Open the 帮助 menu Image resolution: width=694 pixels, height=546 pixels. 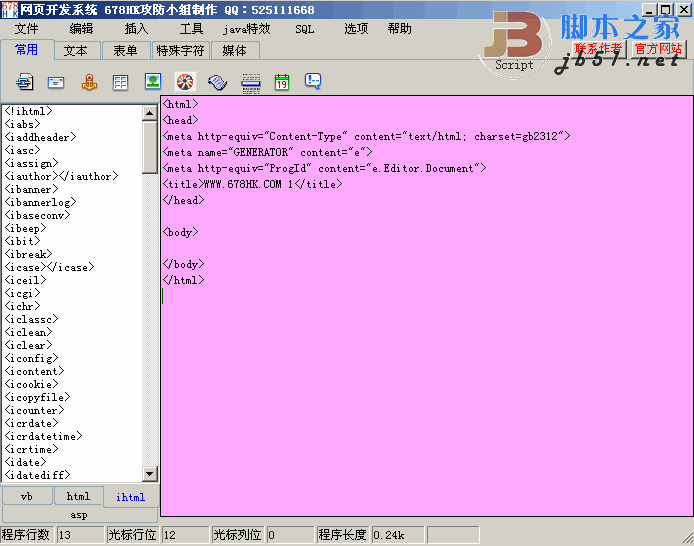pos(400,29)
